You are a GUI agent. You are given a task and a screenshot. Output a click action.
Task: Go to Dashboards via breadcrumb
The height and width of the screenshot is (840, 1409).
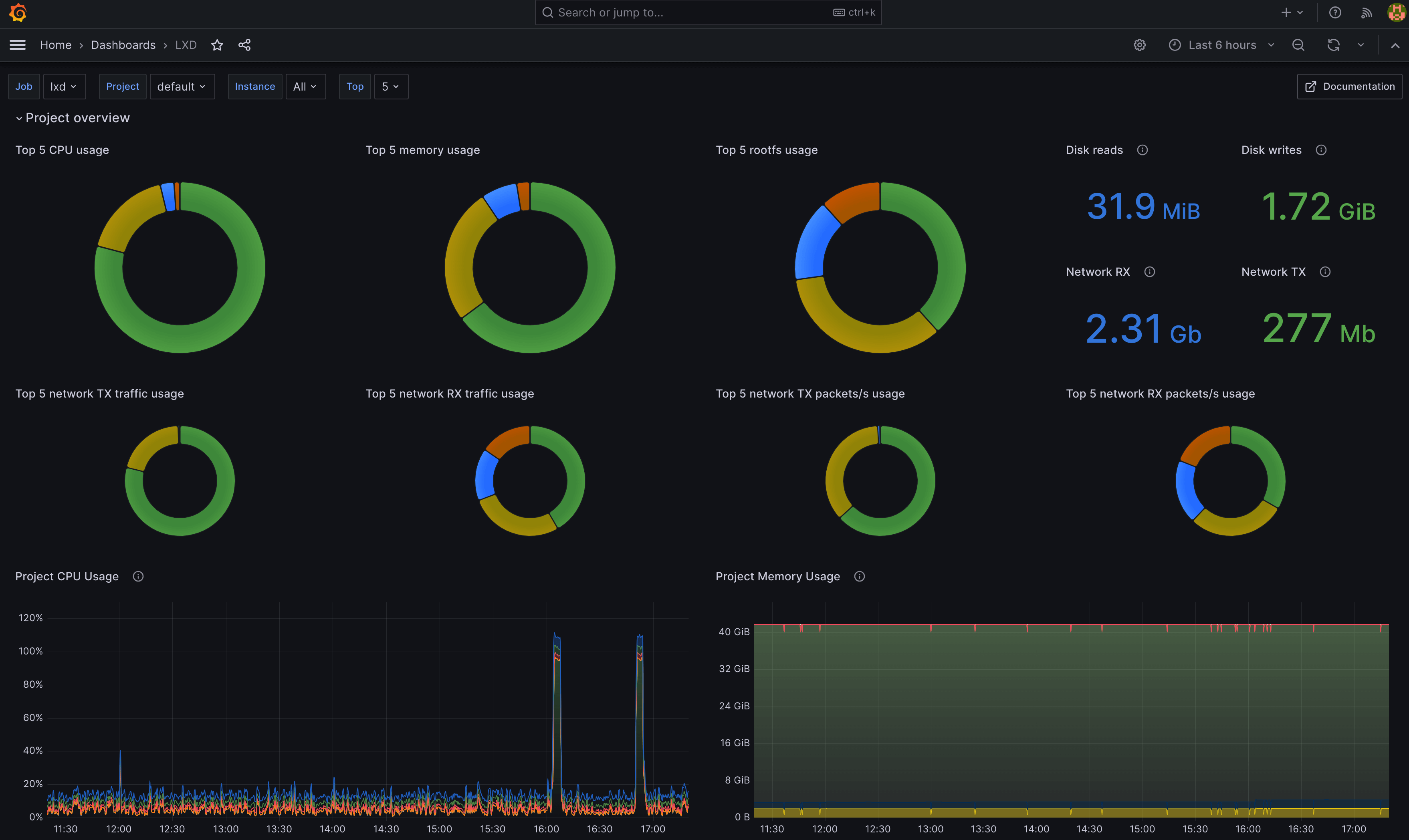[x=123, y=45]
